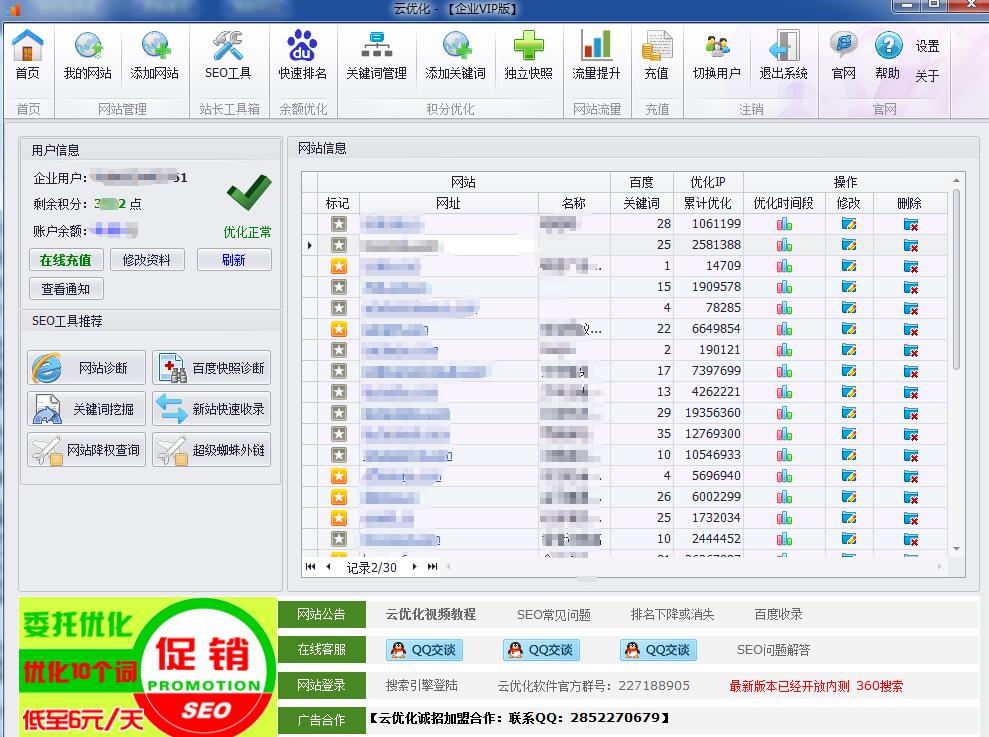Toggle the orange star for the 14709 row
The image size is (989, 737).
[339, 266]
